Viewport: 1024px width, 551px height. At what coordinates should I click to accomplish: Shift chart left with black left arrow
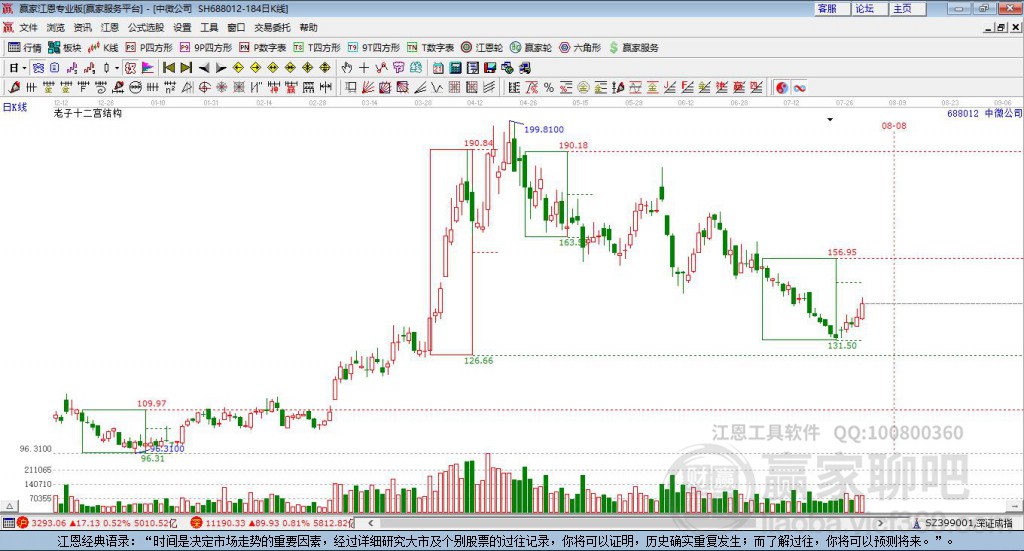pos(204,68)
